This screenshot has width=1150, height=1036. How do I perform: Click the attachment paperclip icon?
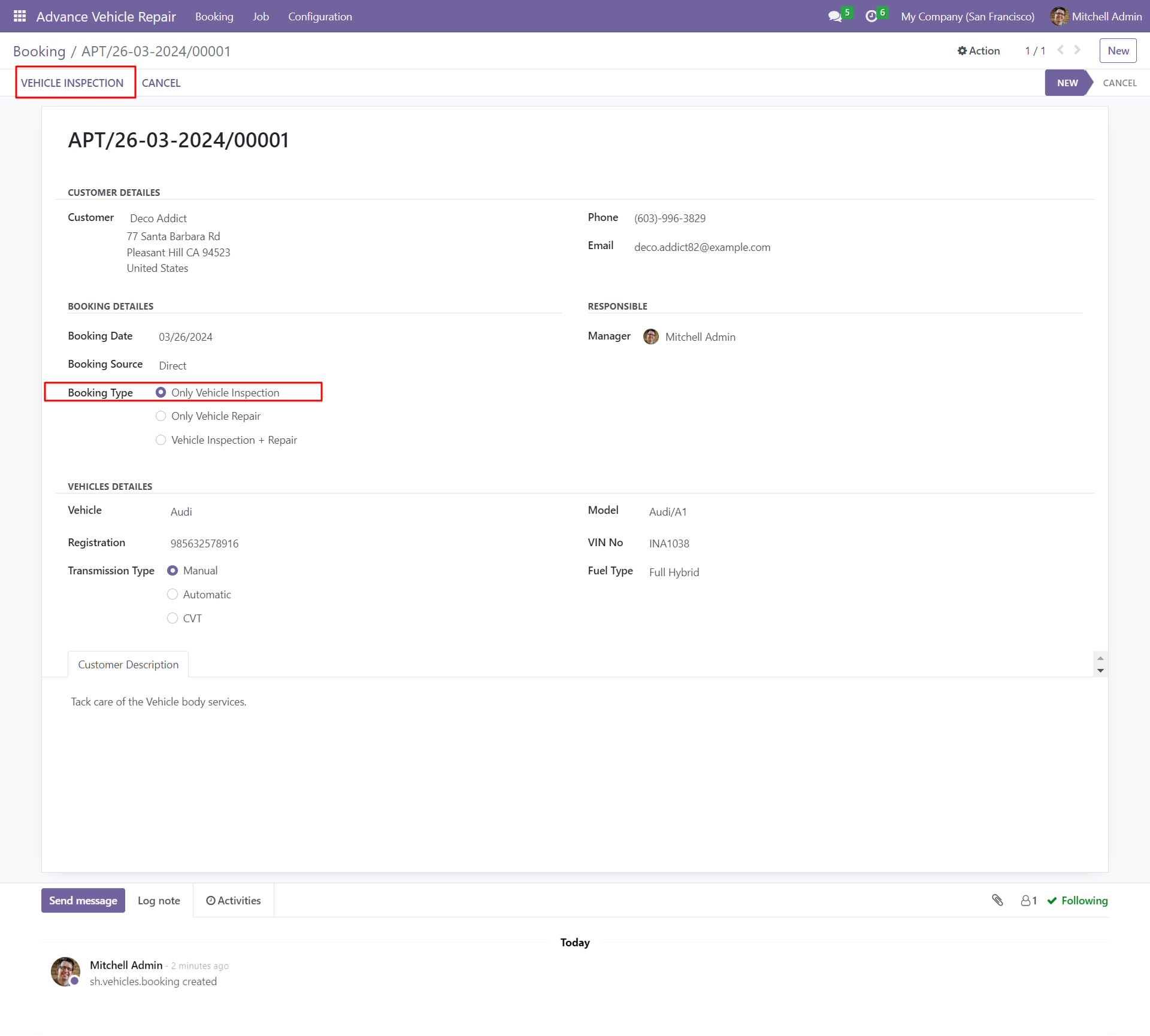click(997, 900)
